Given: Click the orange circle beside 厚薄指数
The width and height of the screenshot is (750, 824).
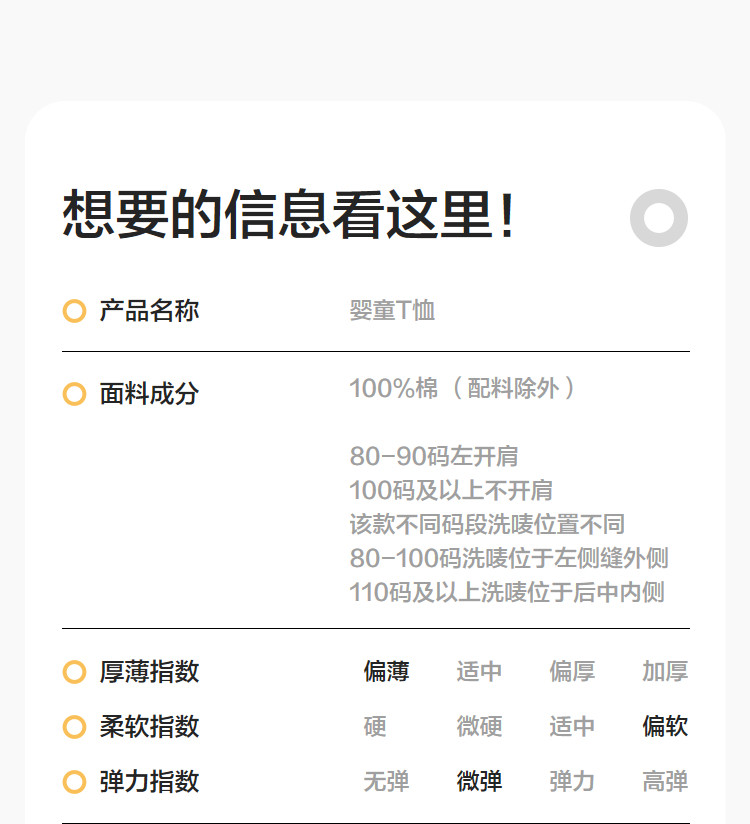Looking at the screenshot, I should pyautogui.click(x=74, y=672).
